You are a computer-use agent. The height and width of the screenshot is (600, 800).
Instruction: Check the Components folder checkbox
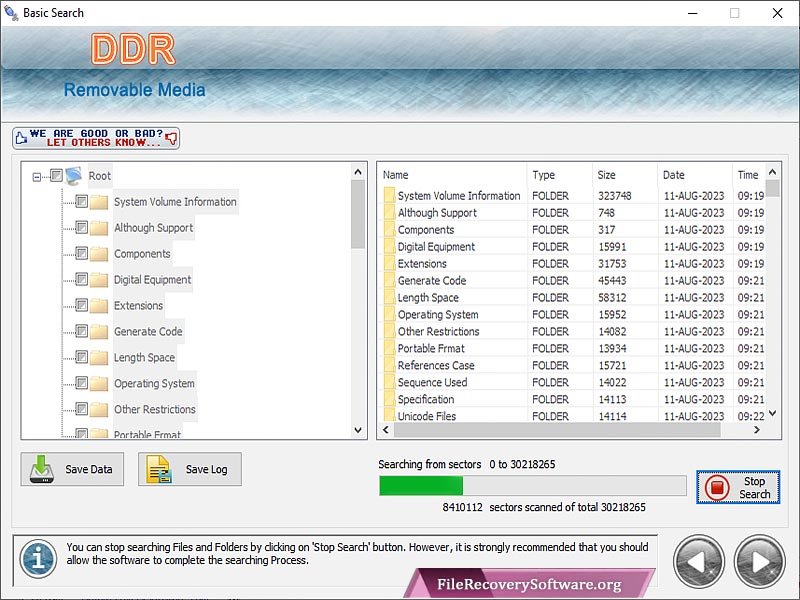click(82, 253)
